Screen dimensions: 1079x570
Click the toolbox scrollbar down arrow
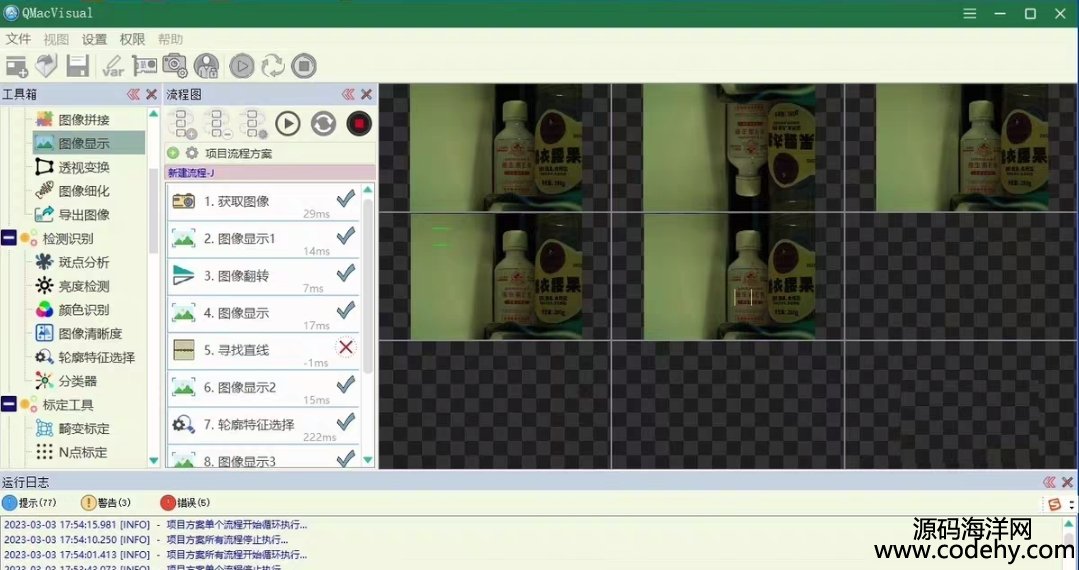[153, 460]
